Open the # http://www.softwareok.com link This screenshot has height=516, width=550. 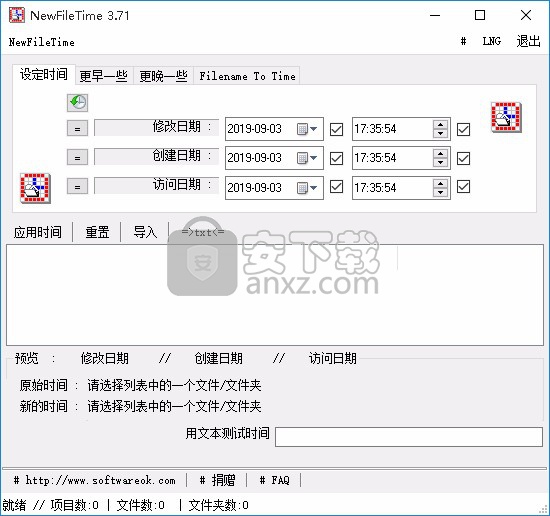click(x=94, y=480)
